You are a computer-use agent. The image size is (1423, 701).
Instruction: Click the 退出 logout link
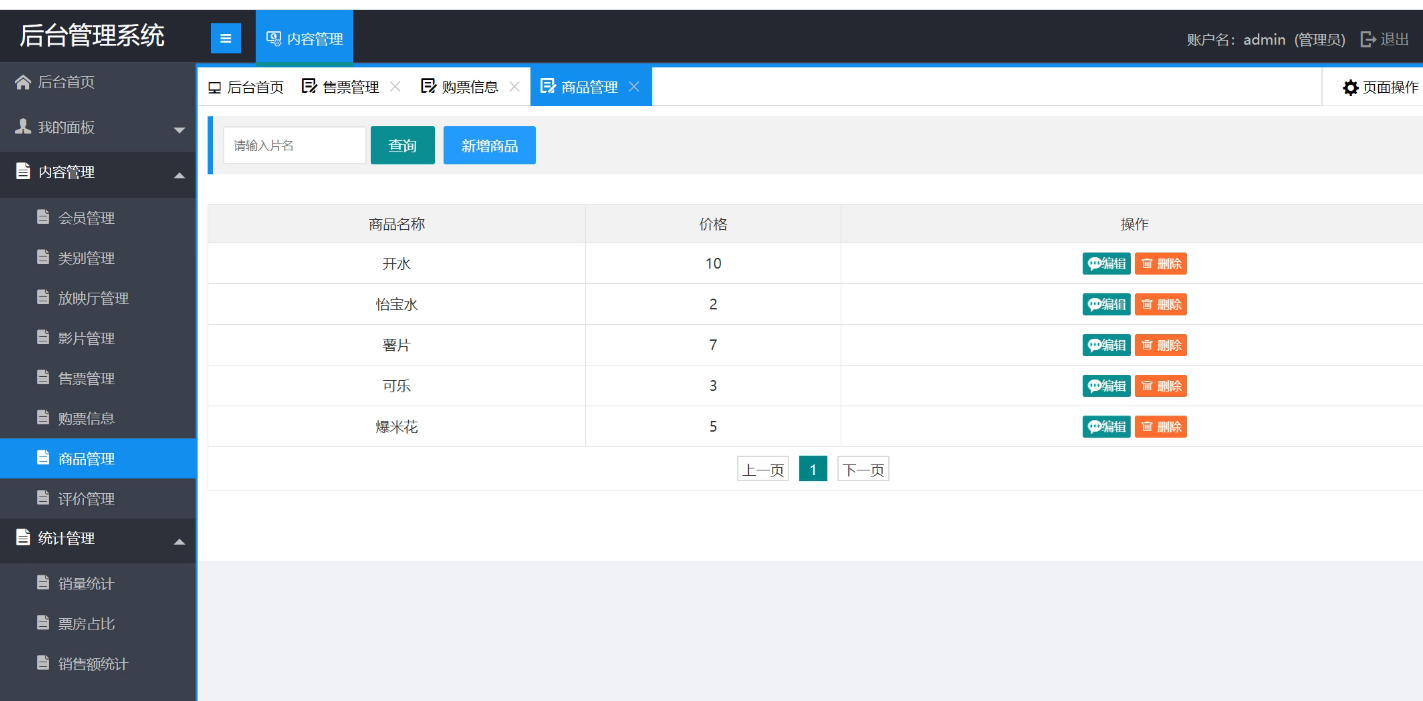[x=1385, y=39]
